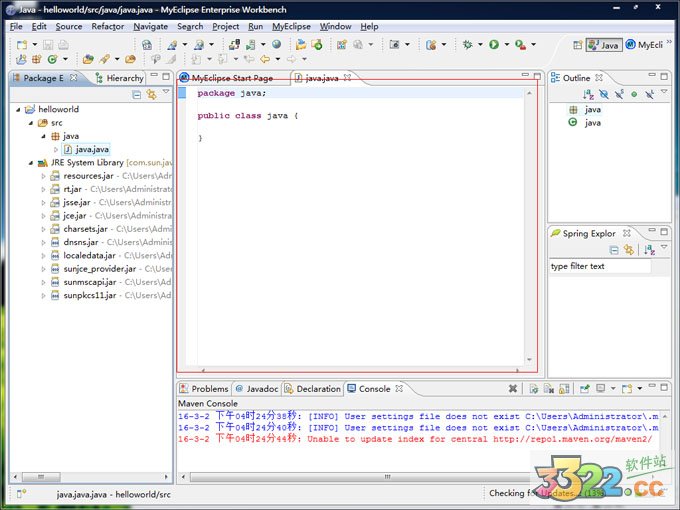680x510 pixels.
Task: Select java.java file in Package Explorer
Action: tap(92, 149)
